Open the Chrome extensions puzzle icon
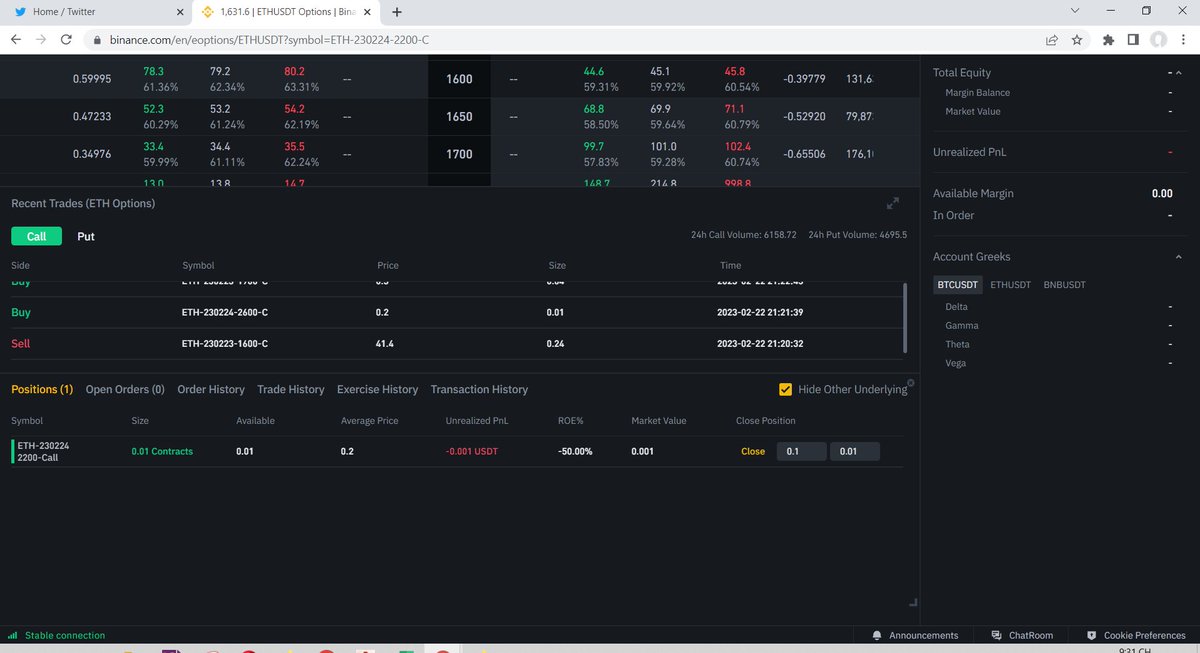 (x=1108, y=40)
